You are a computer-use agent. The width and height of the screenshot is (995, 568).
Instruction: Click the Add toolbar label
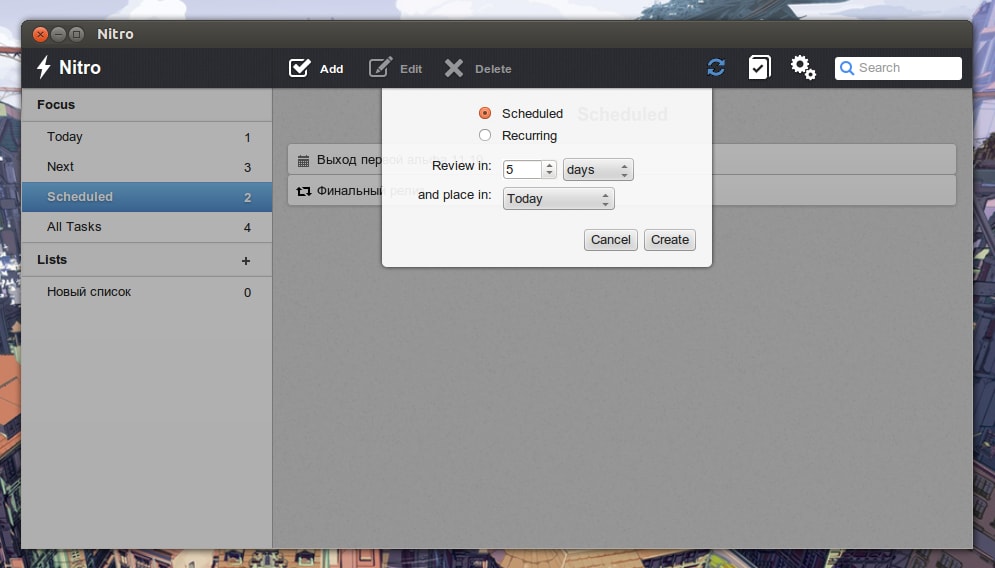(x=331, y=69)
